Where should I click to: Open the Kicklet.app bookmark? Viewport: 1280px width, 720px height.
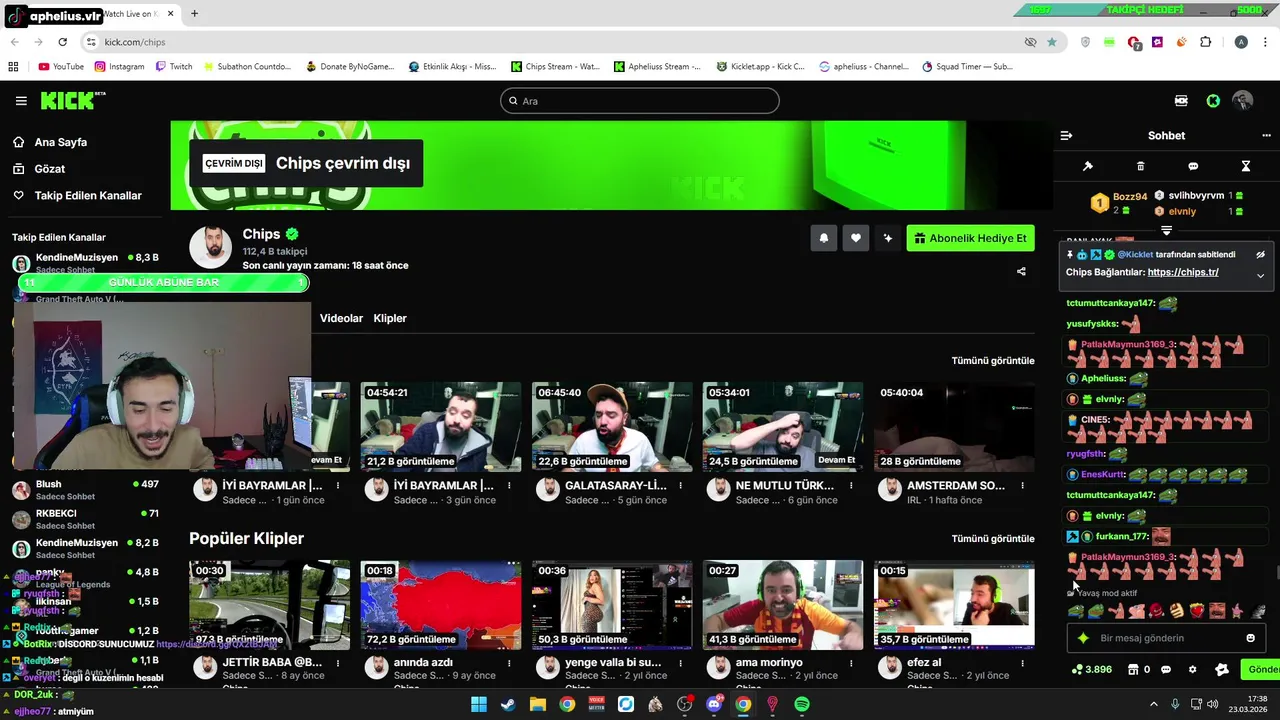pos(760,67)
